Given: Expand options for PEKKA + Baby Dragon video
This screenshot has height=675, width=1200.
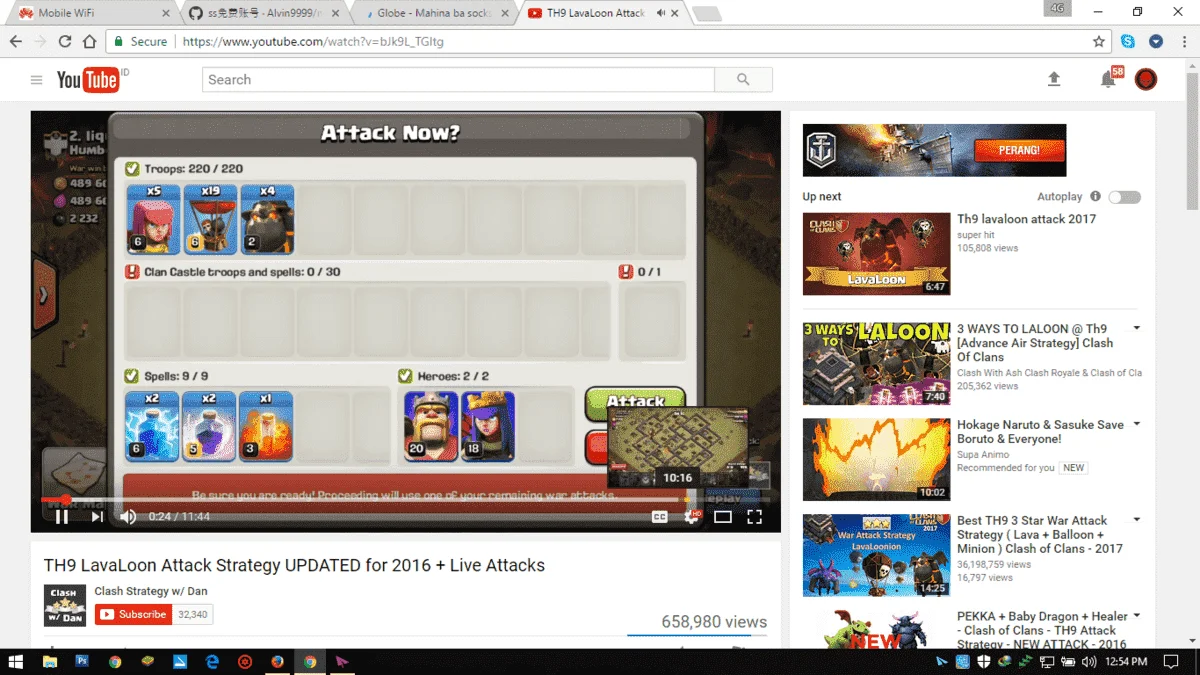Looking at the screenshot, I should coord(1136,616).
